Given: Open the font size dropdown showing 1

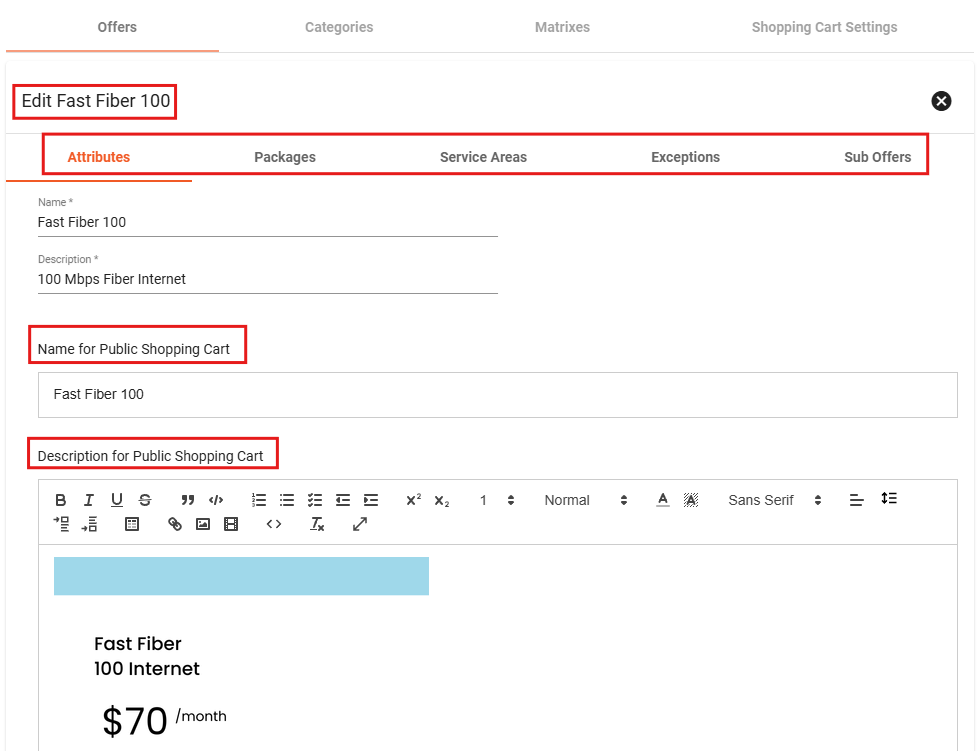Looking at the screenshot, I should [496, 500].
